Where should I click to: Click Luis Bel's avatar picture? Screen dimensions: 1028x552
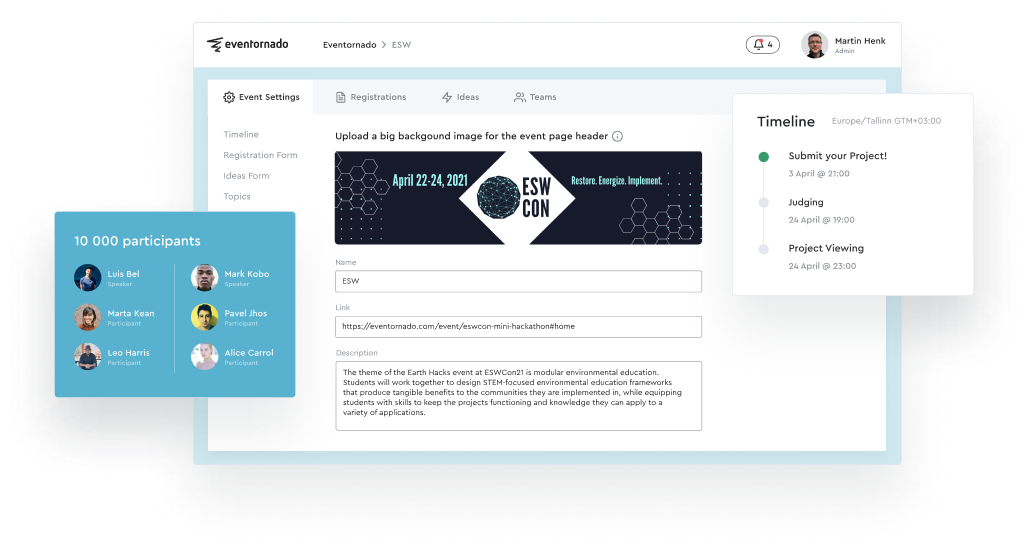(87, 278)
